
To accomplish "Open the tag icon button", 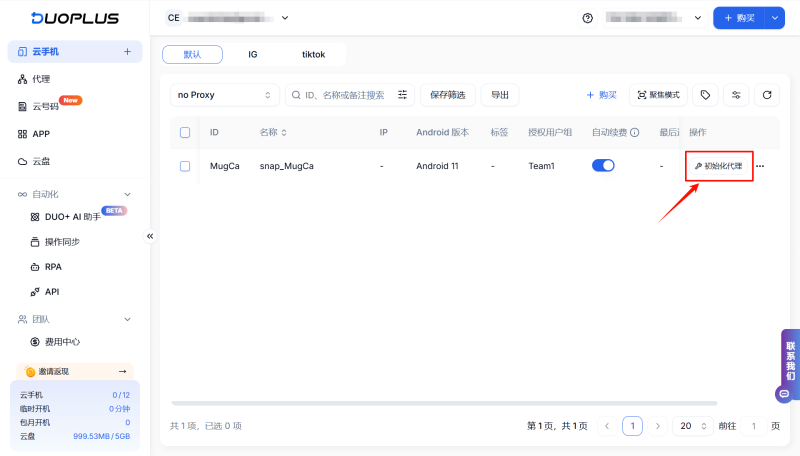I will (705, 95).
